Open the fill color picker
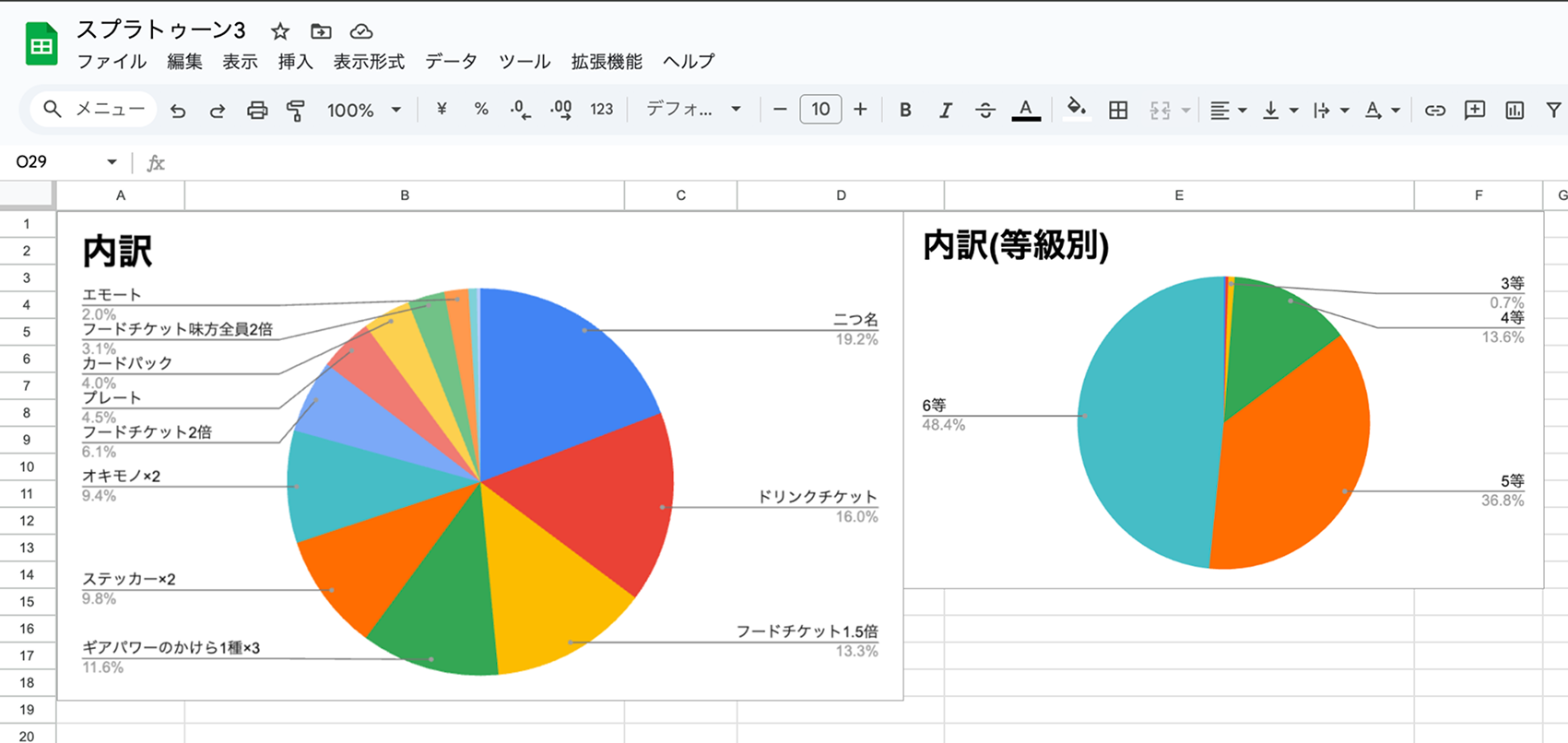1568x743 pixels. pyautogui.click(x=1077, y=110)
